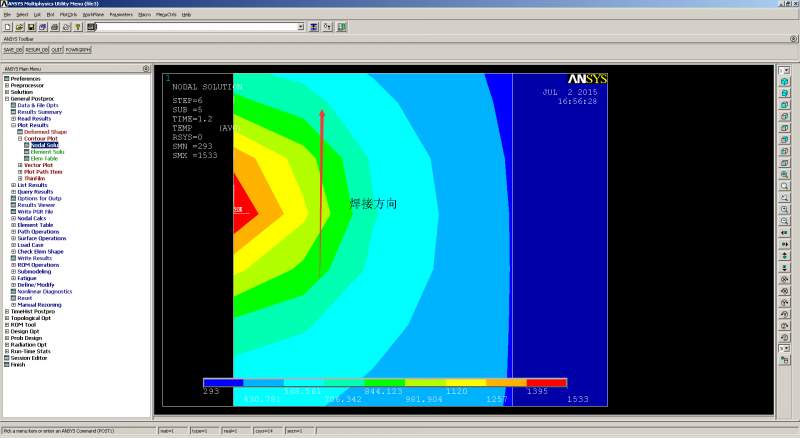800x438 pixels.
Task: Click the RESUM_DB toolbar button
Action: (x=37, y=50)
